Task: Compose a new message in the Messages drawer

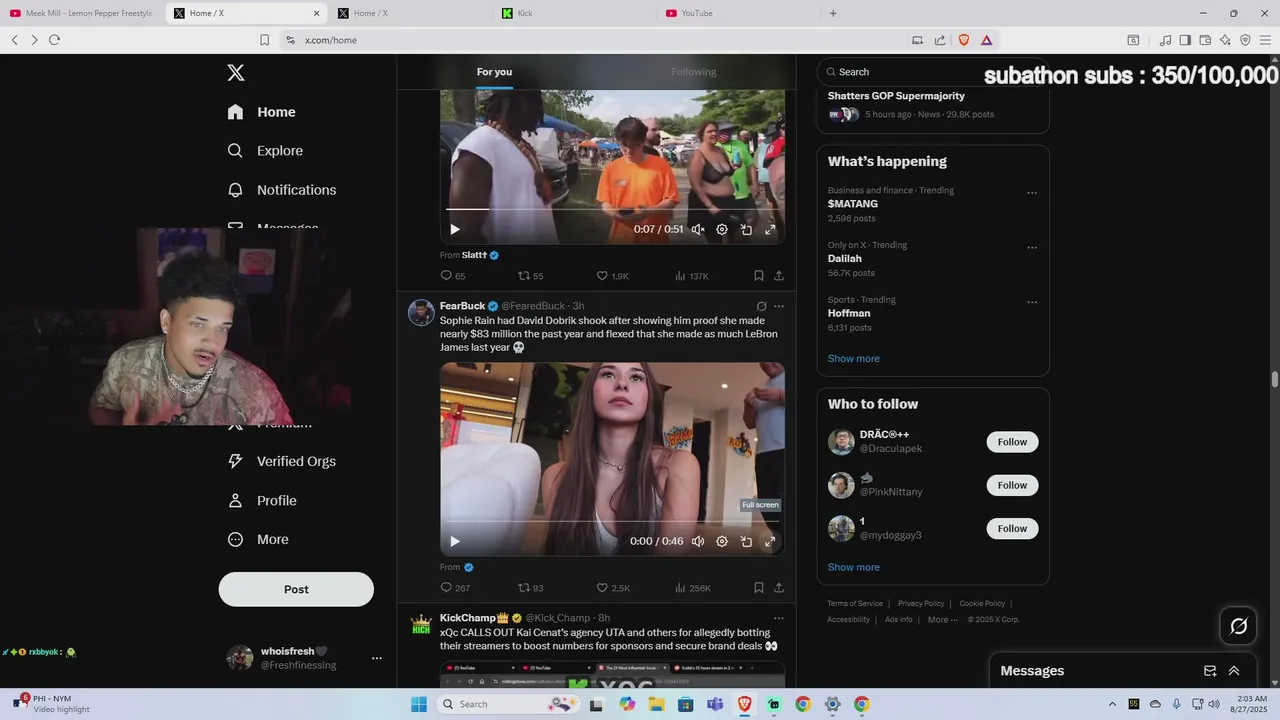Action: (x=1210, y=671)
